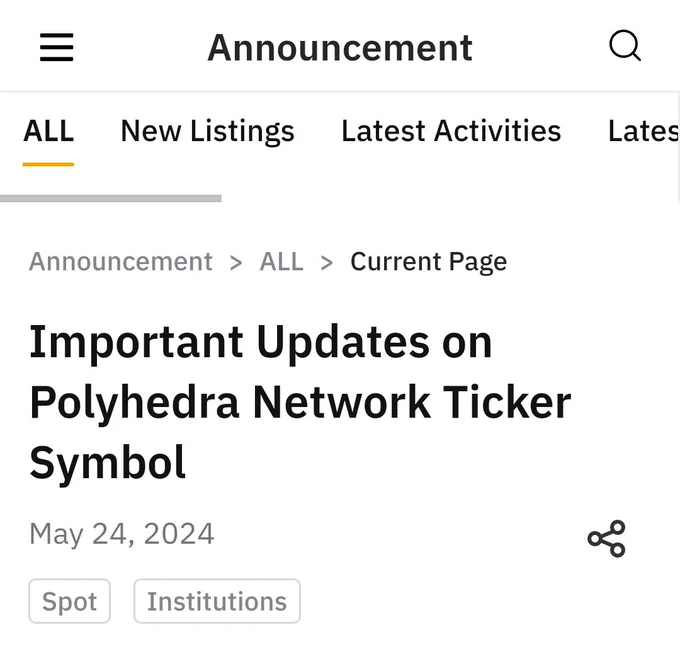Click the Polyhedra Network Ticker Symbol headline
Viewport: 680px width, 659px height.
(x=300, y=401)
